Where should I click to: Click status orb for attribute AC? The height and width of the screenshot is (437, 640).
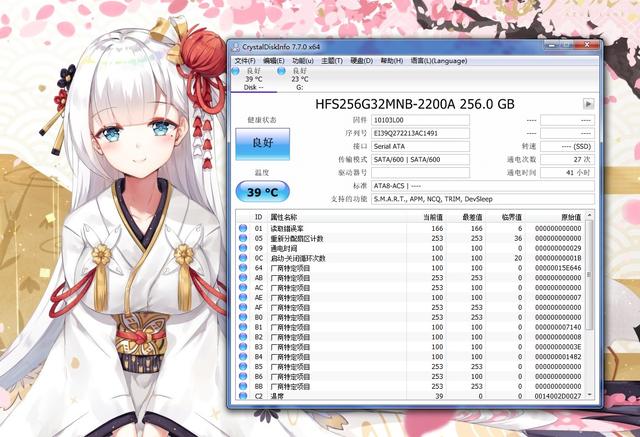click(x=243, y=287)
